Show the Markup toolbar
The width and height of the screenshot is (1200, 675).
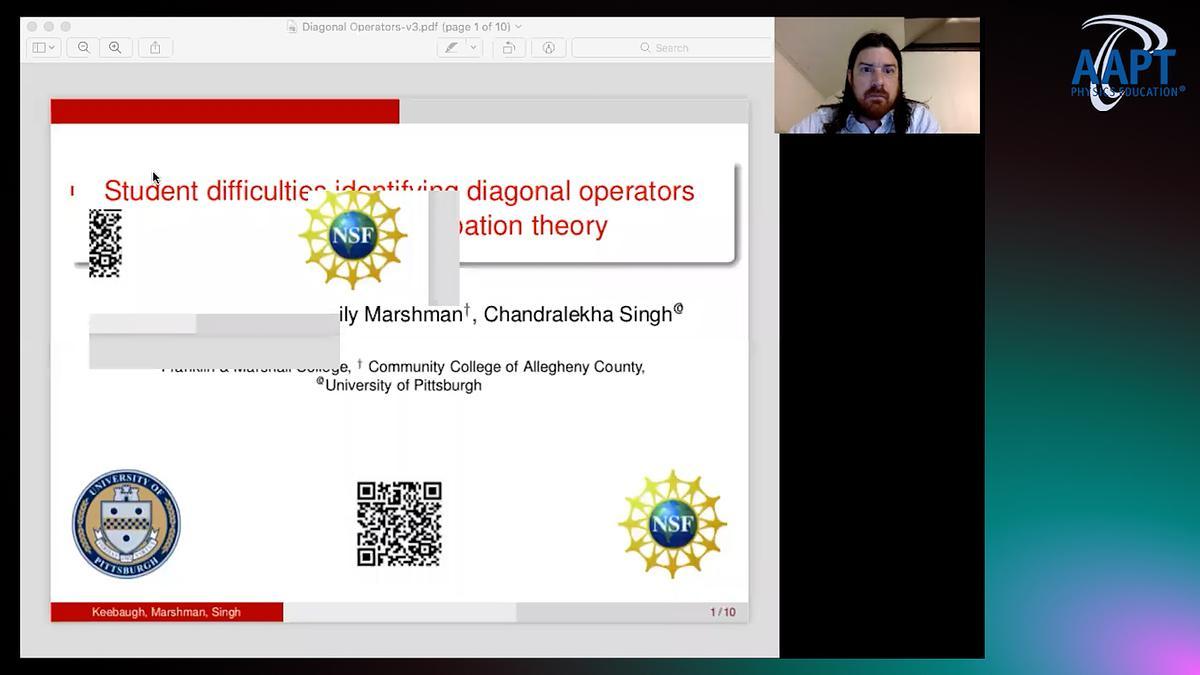point(548,47)
